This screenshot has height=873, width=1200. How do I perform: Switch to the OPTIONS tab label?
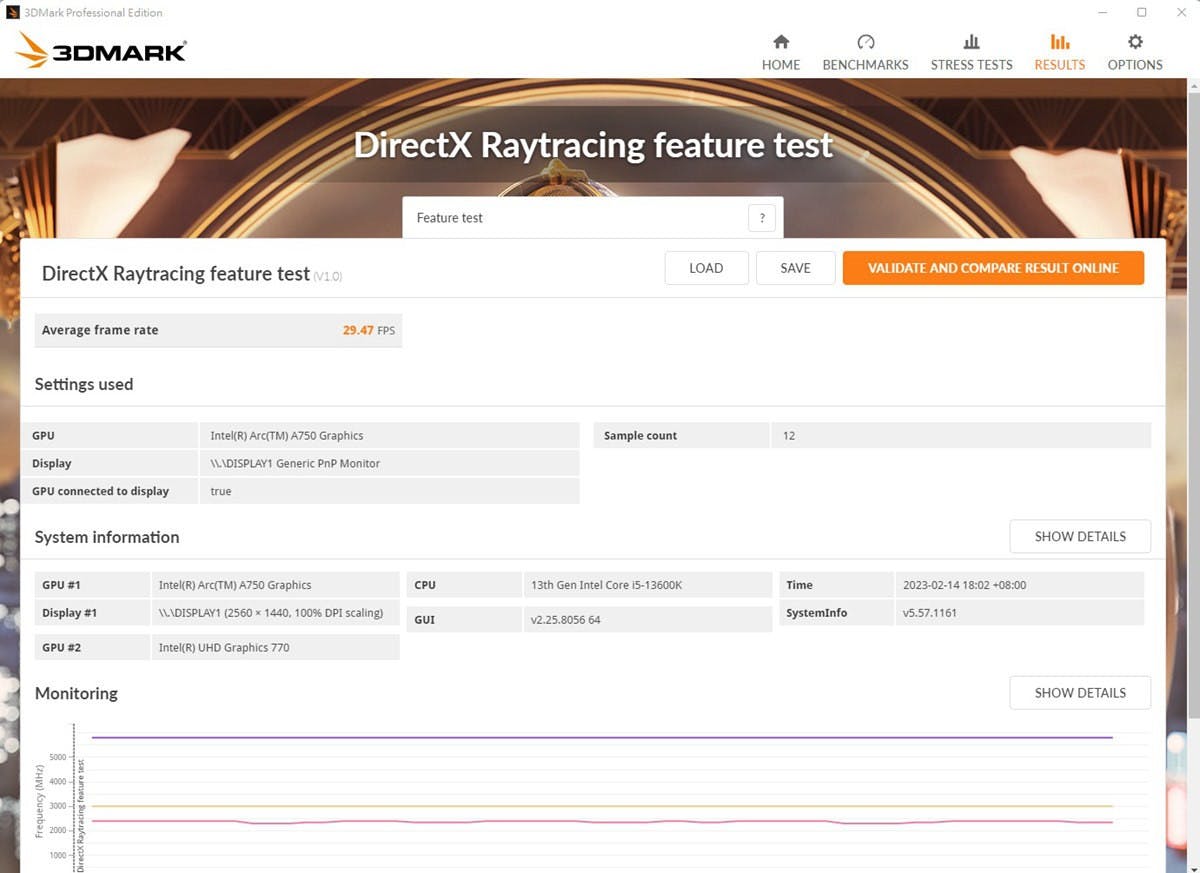(1135, 65)
